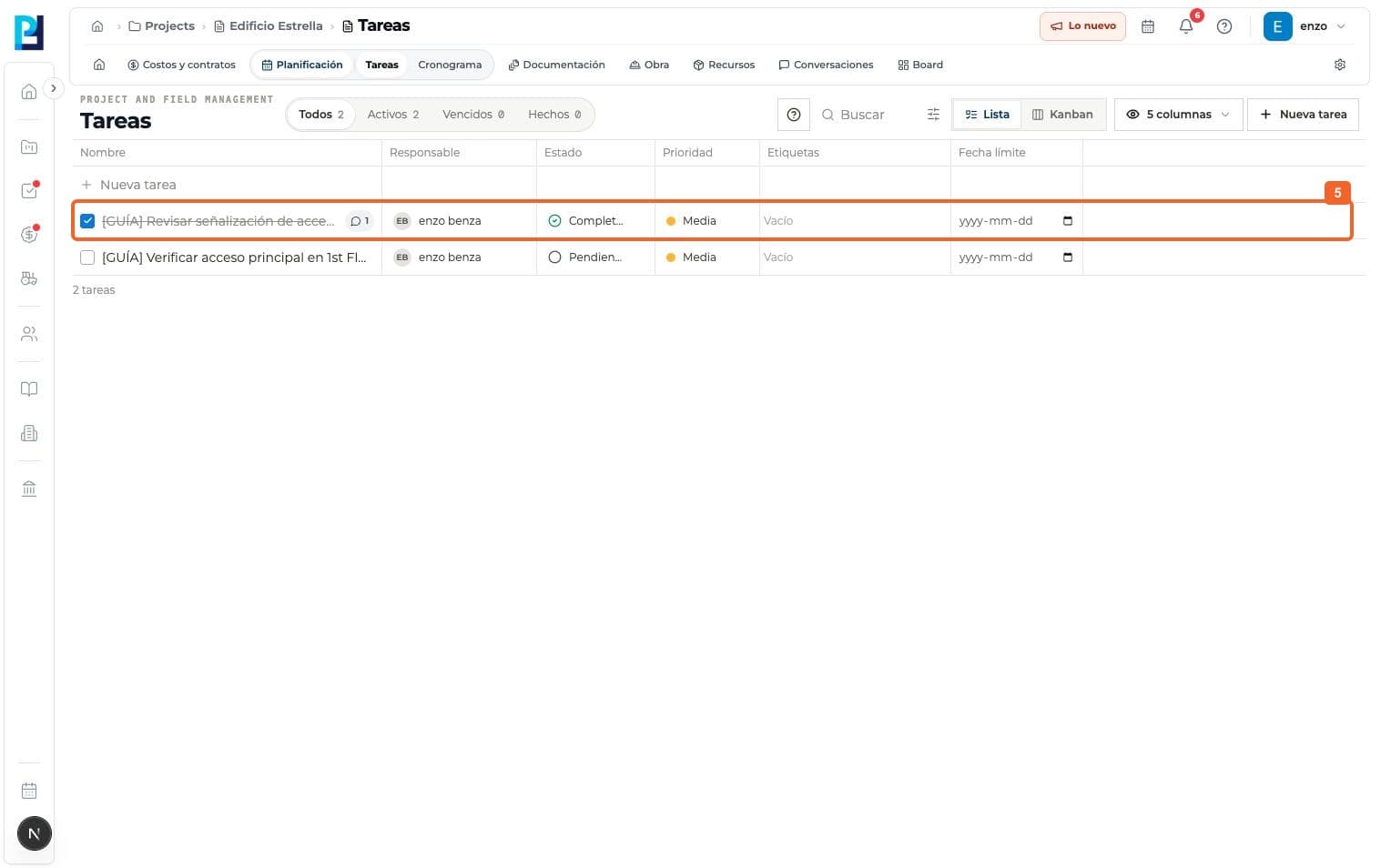Open the sidebar book icon
This screenshot has height=868, width=1381.
(29, 389)
